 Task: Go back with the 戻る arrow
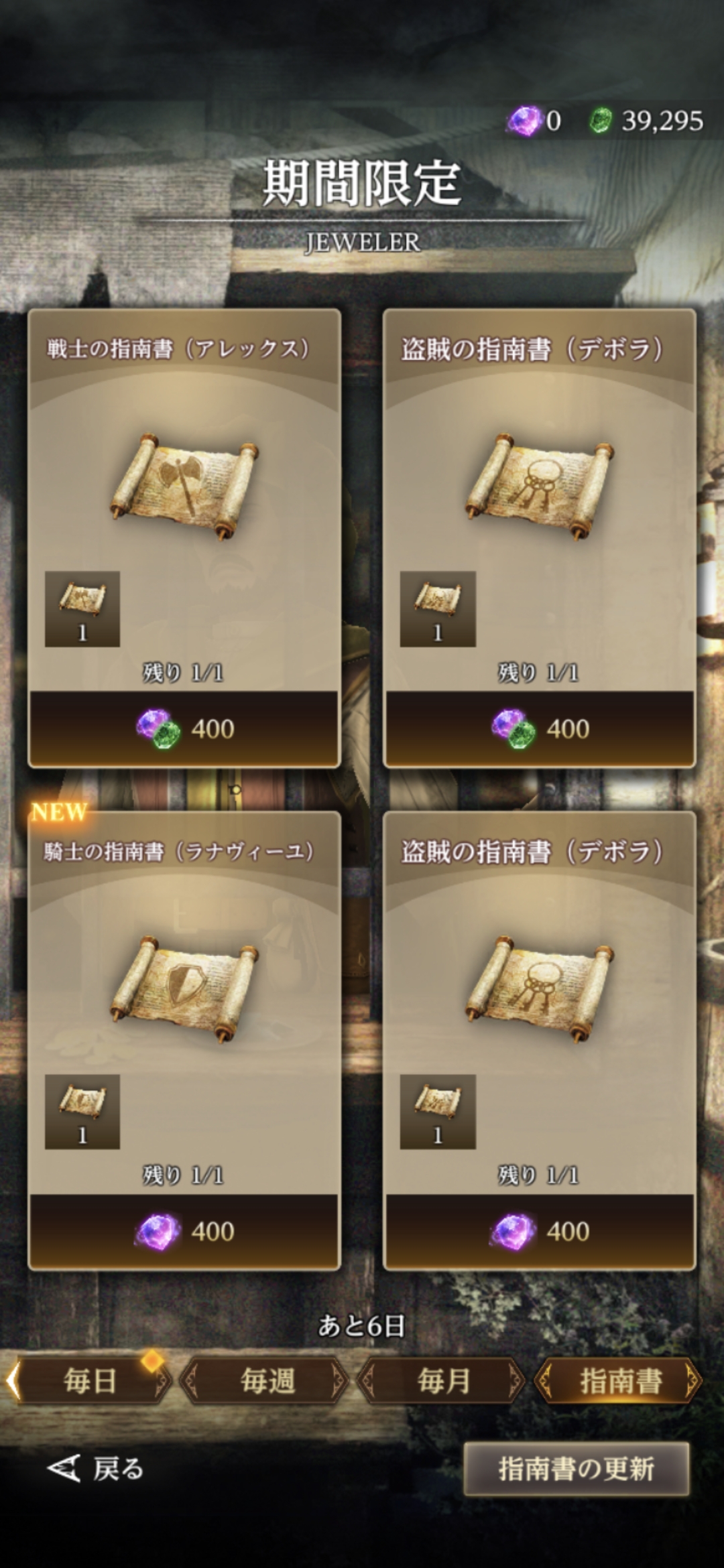[95, 1469]
